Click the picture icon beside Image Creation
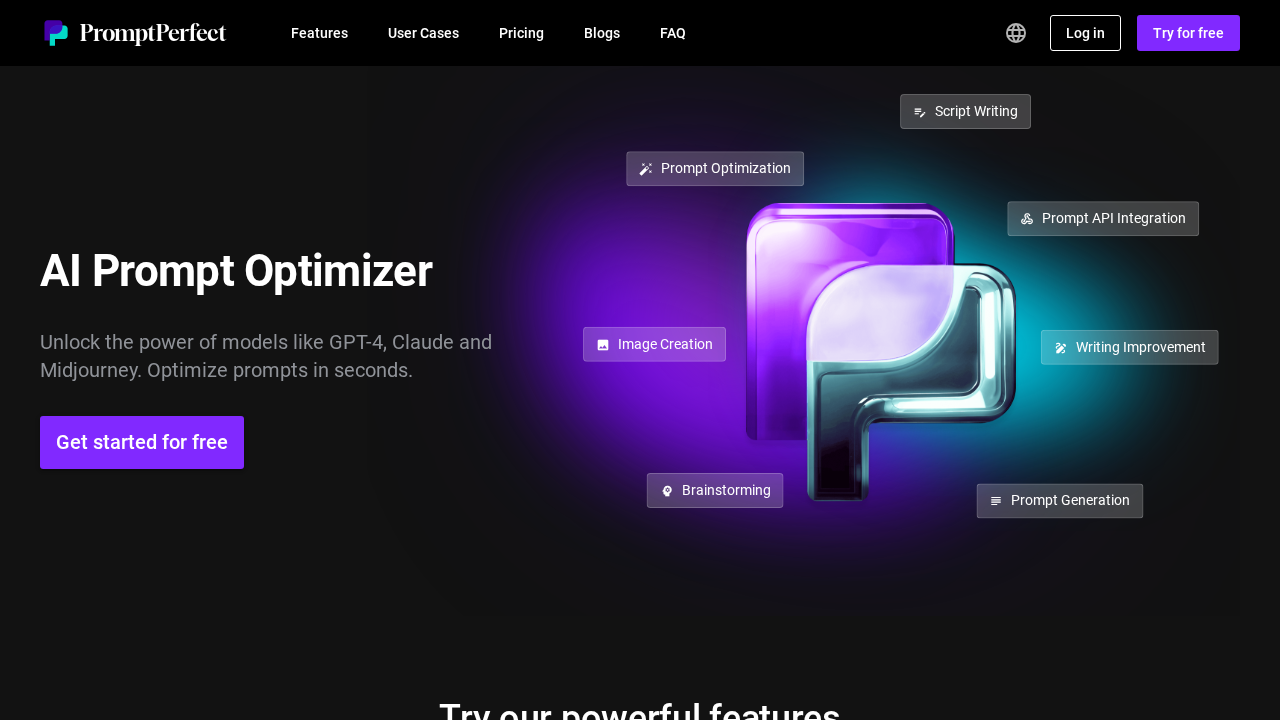This screenshot has width=1280, height=720. [x=602, y=344]
